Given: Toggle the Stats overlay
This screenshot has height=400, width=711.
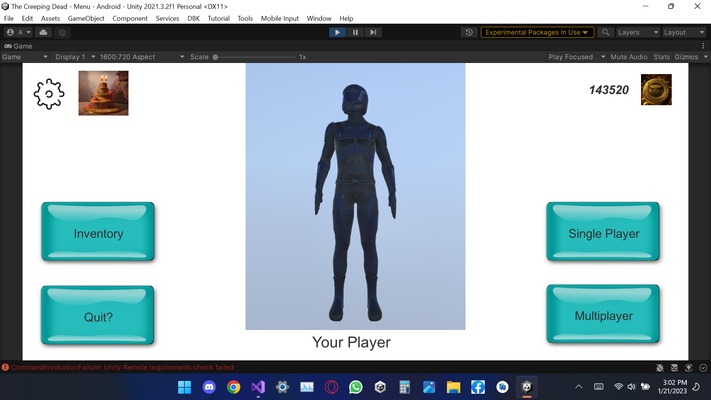Looking at the screenshot, I should click(661, 57).
